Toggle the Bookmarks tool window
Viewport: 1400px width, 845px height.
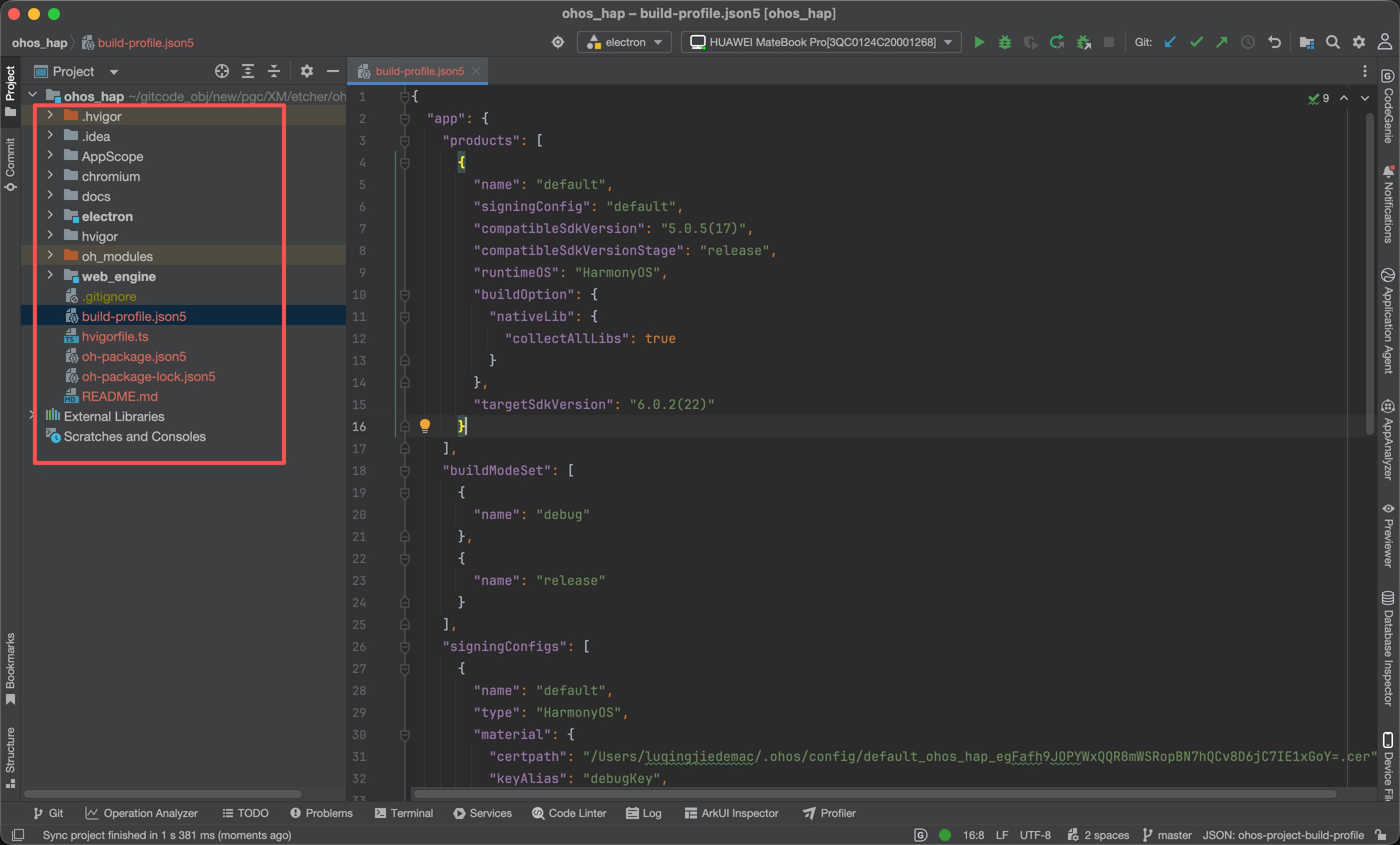[10, 668]
